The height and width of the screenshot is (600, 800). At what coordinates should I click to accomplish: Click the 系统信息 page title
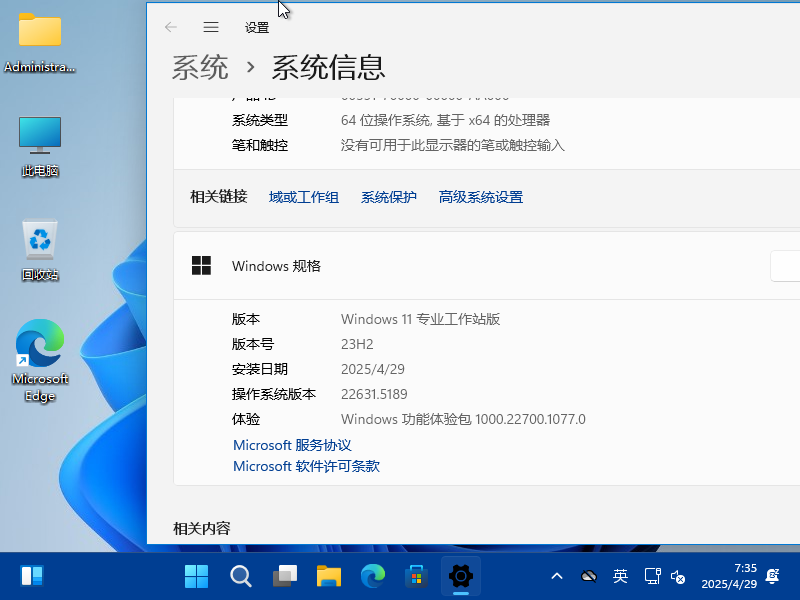[x=328, y=67]
